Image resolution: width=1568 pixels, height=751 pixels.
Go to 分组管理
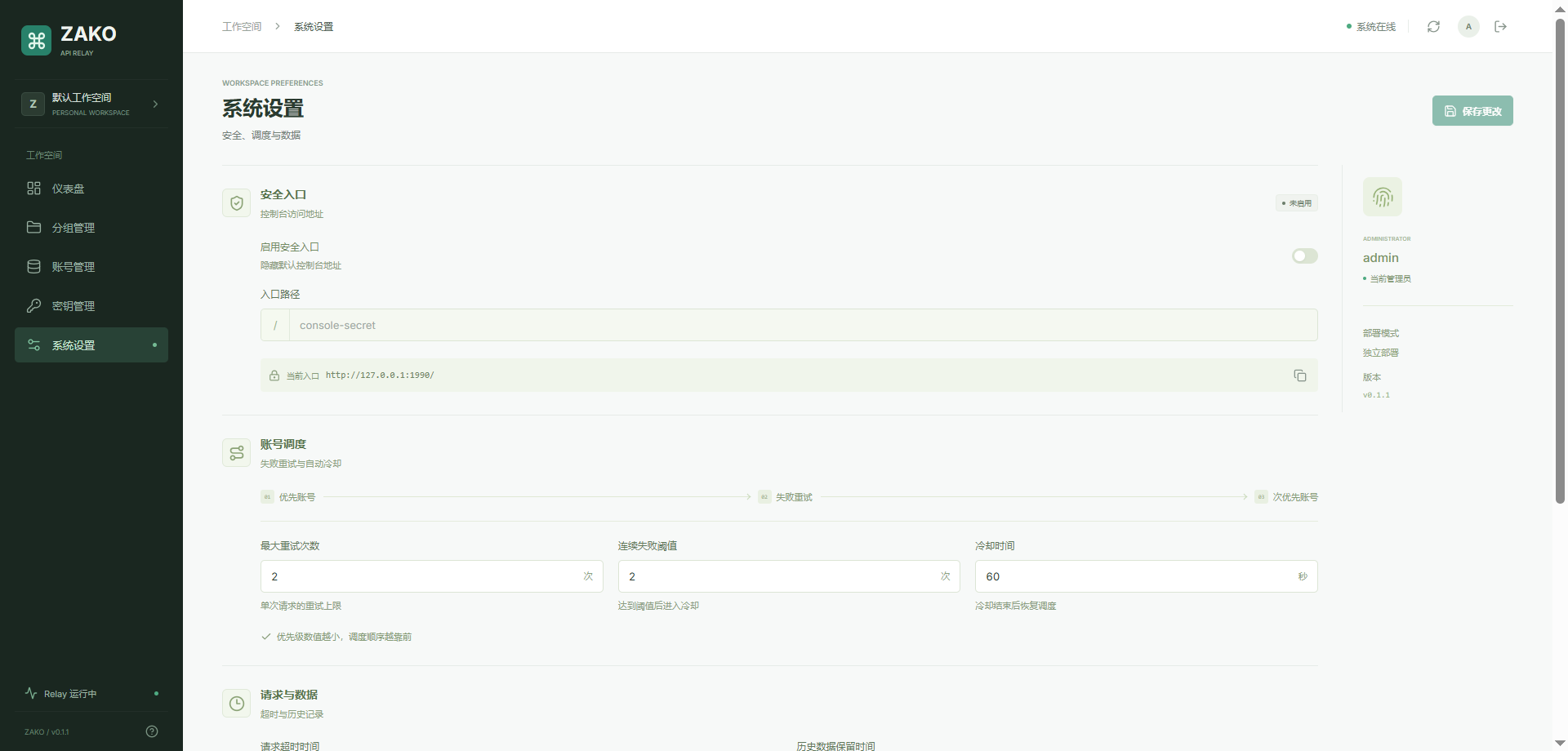click(x=91, y=228)
